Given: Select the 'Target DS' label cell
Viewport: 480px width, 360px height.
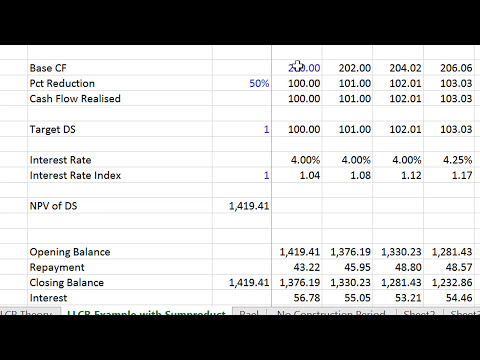Looking at the screenshot, I should tap(120, 129).
